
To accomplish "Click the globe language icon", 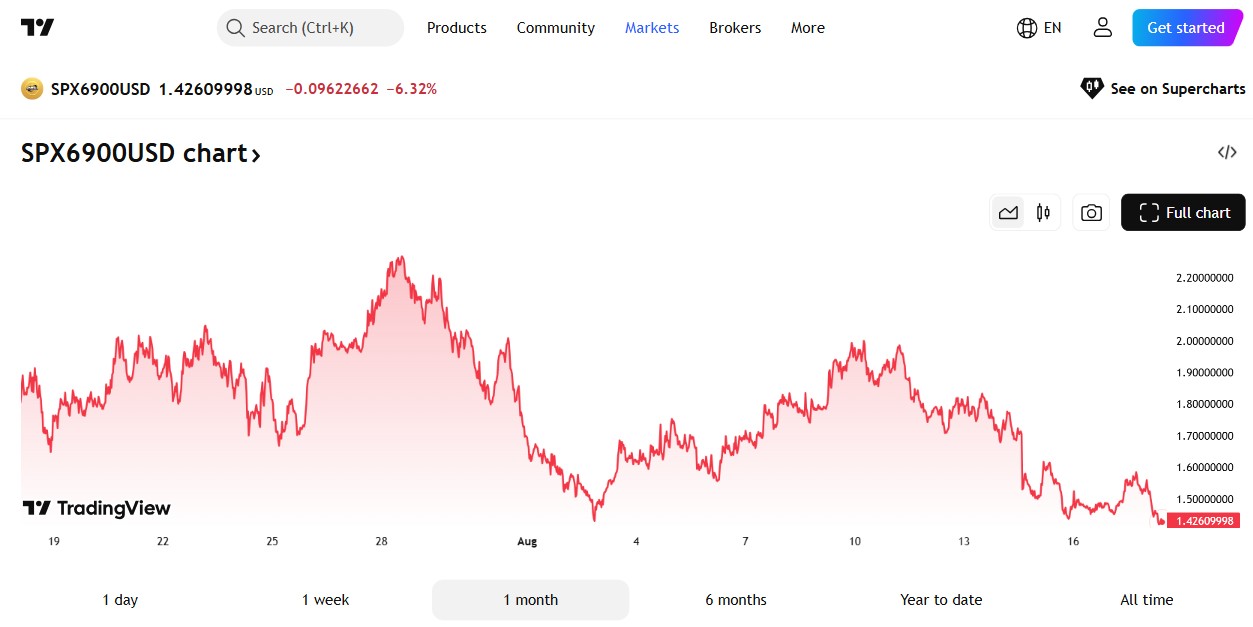I will point(1026,28).
